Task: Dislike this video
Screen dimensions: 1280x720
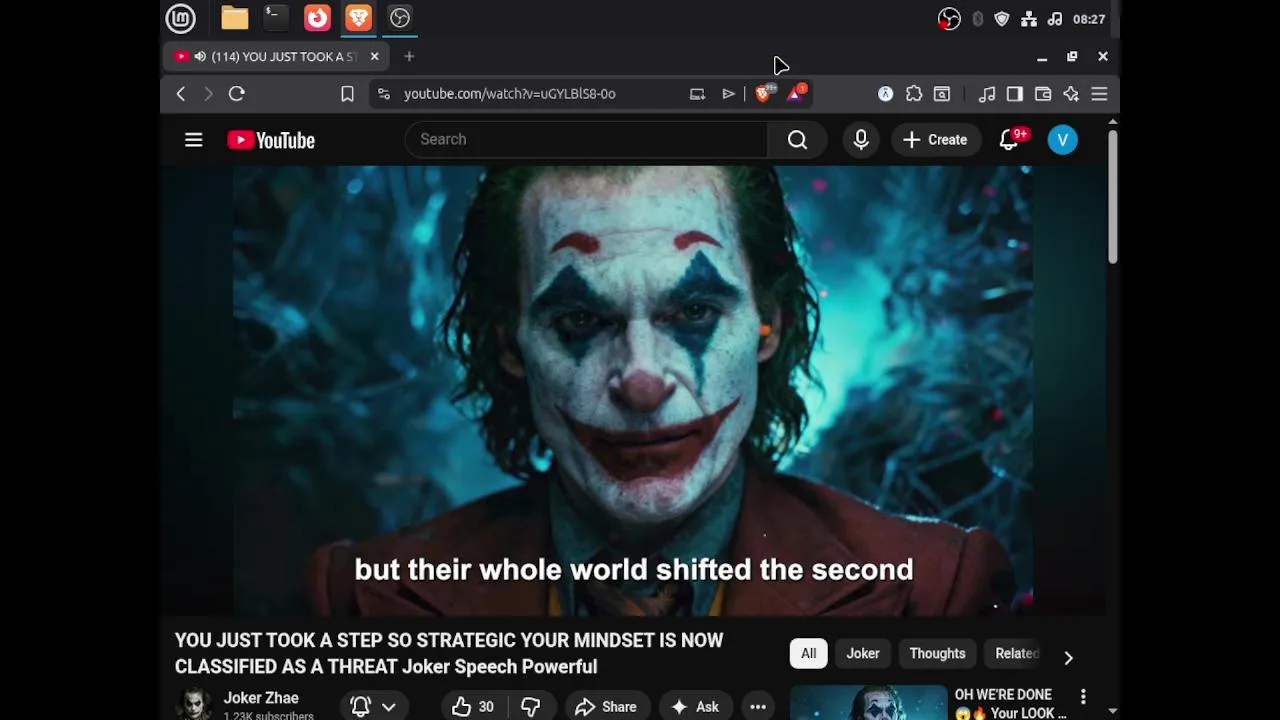Action: click(x=531, y=707)
